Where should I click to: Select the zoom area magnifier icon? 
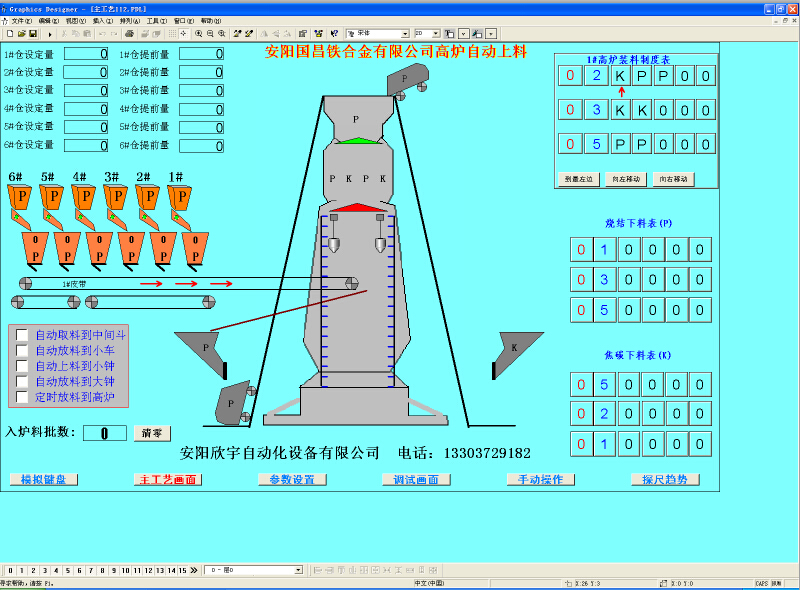(x=222, y=34)
